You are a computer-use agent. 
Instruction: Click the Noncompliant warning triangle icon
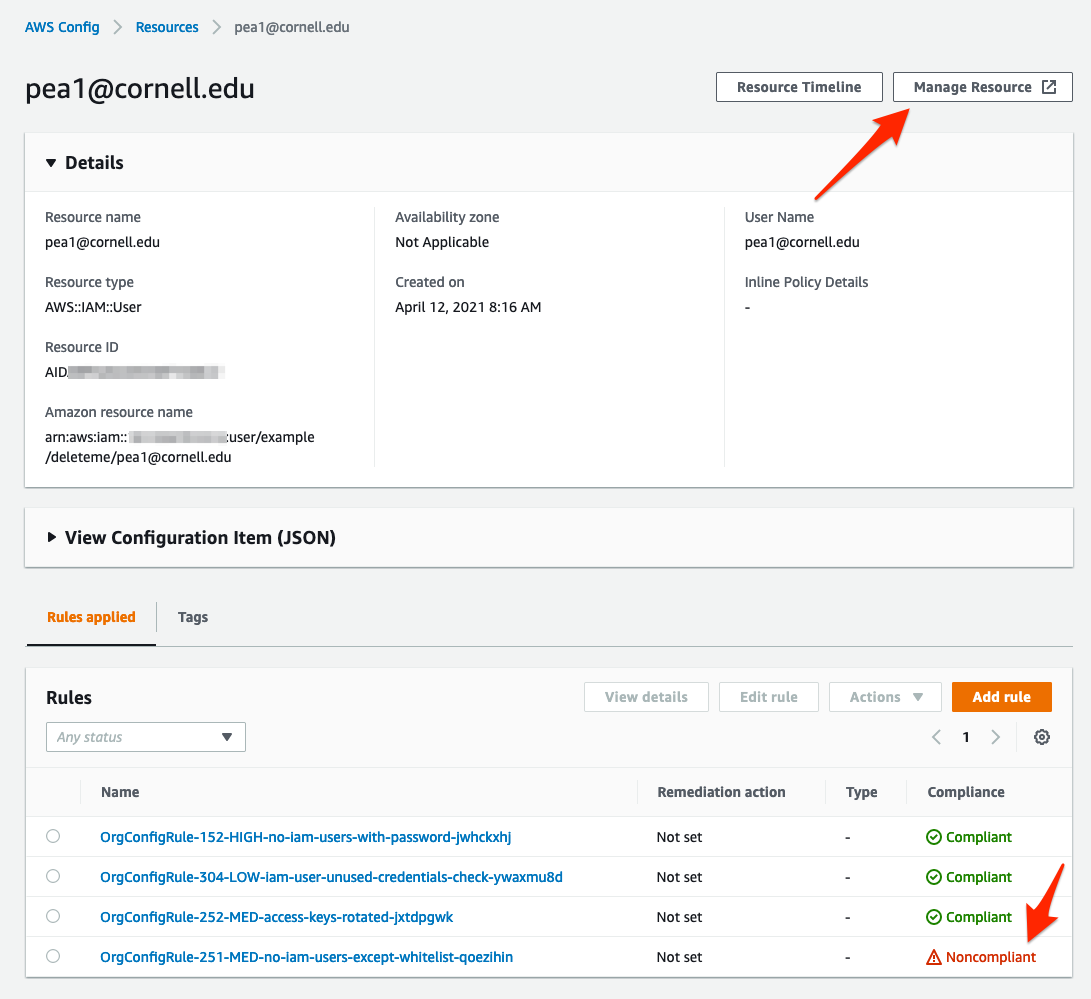934,957
